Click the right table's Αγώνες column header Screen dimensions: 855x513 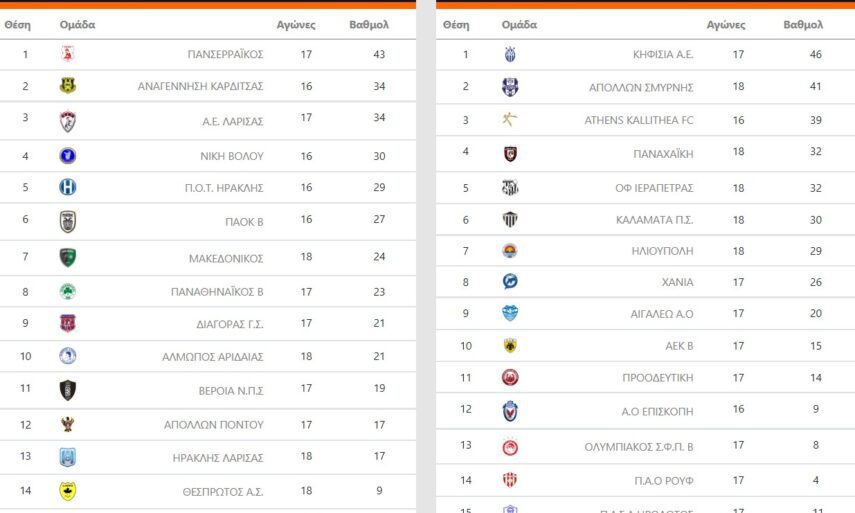(726, 24)
